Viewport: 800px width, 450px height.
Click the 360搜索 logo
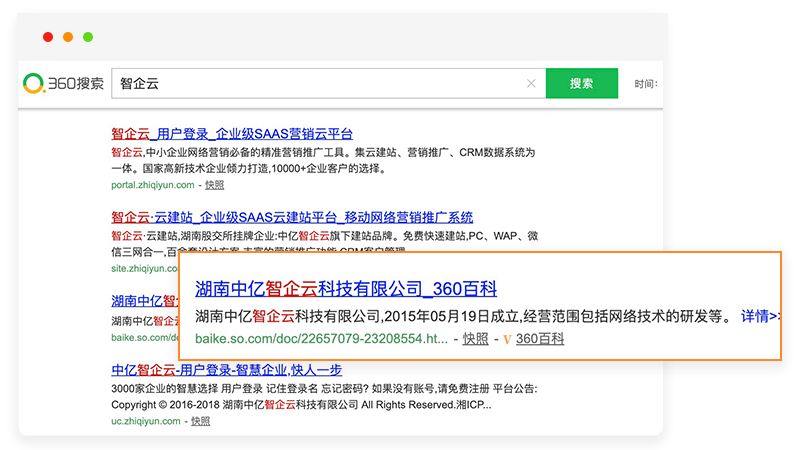(x=63, y=83)
